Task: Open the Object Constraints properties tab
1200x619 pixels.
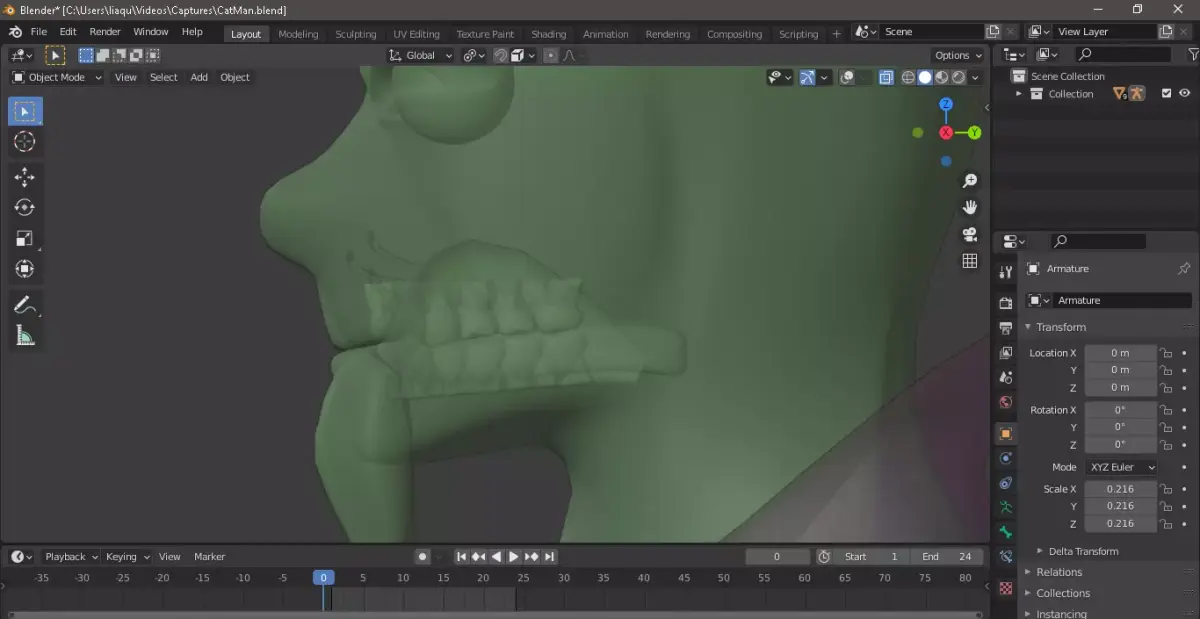Action: 1006,484
